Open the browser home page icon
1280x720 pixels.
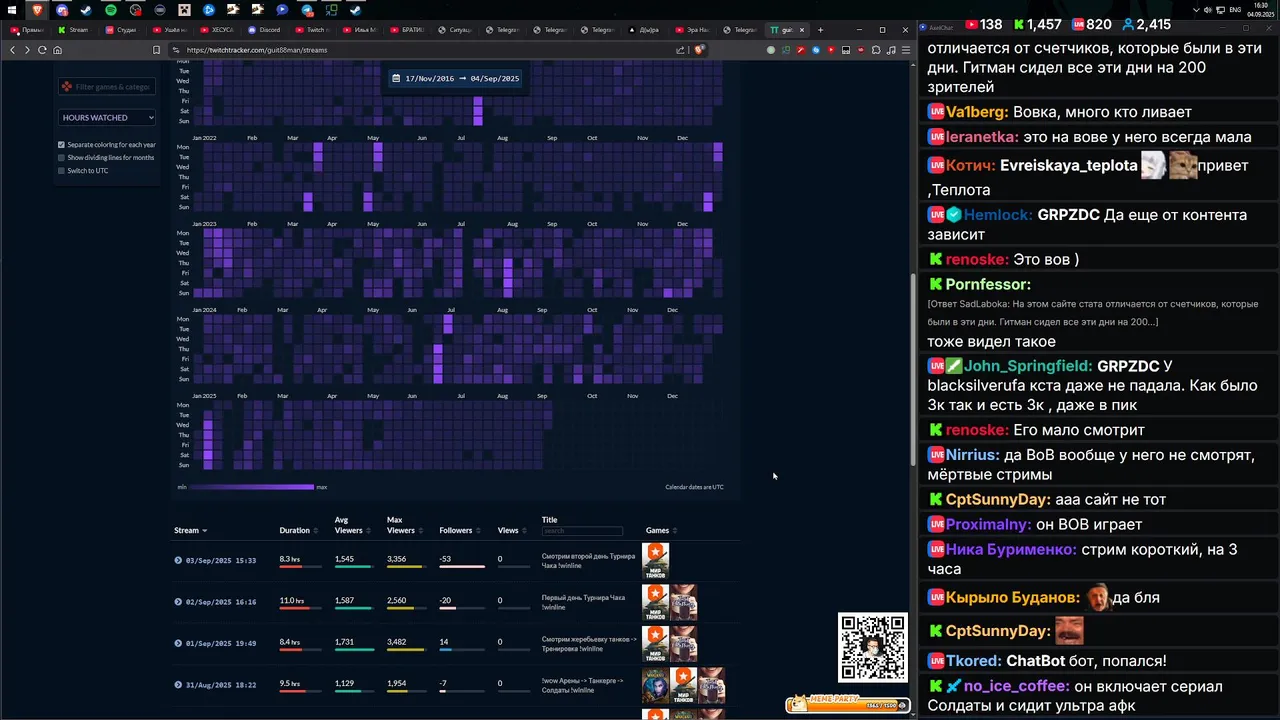[58, 50]
